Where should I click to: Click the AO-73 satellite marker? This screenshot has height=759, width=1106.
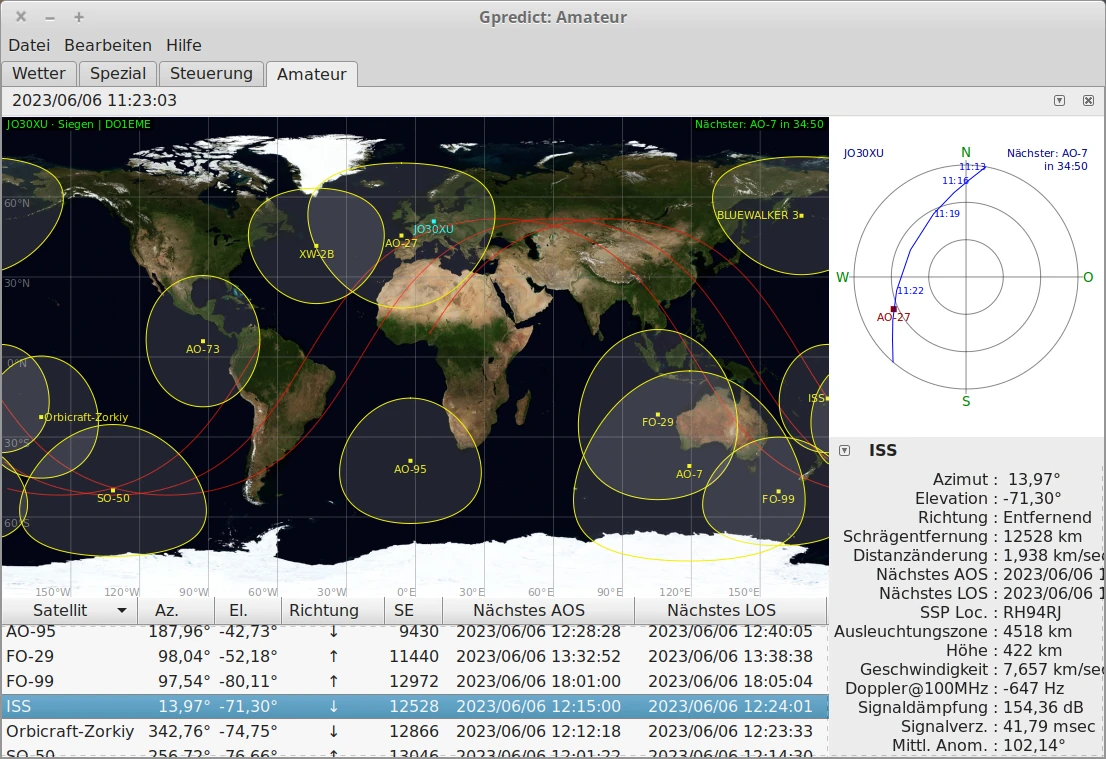203,341
